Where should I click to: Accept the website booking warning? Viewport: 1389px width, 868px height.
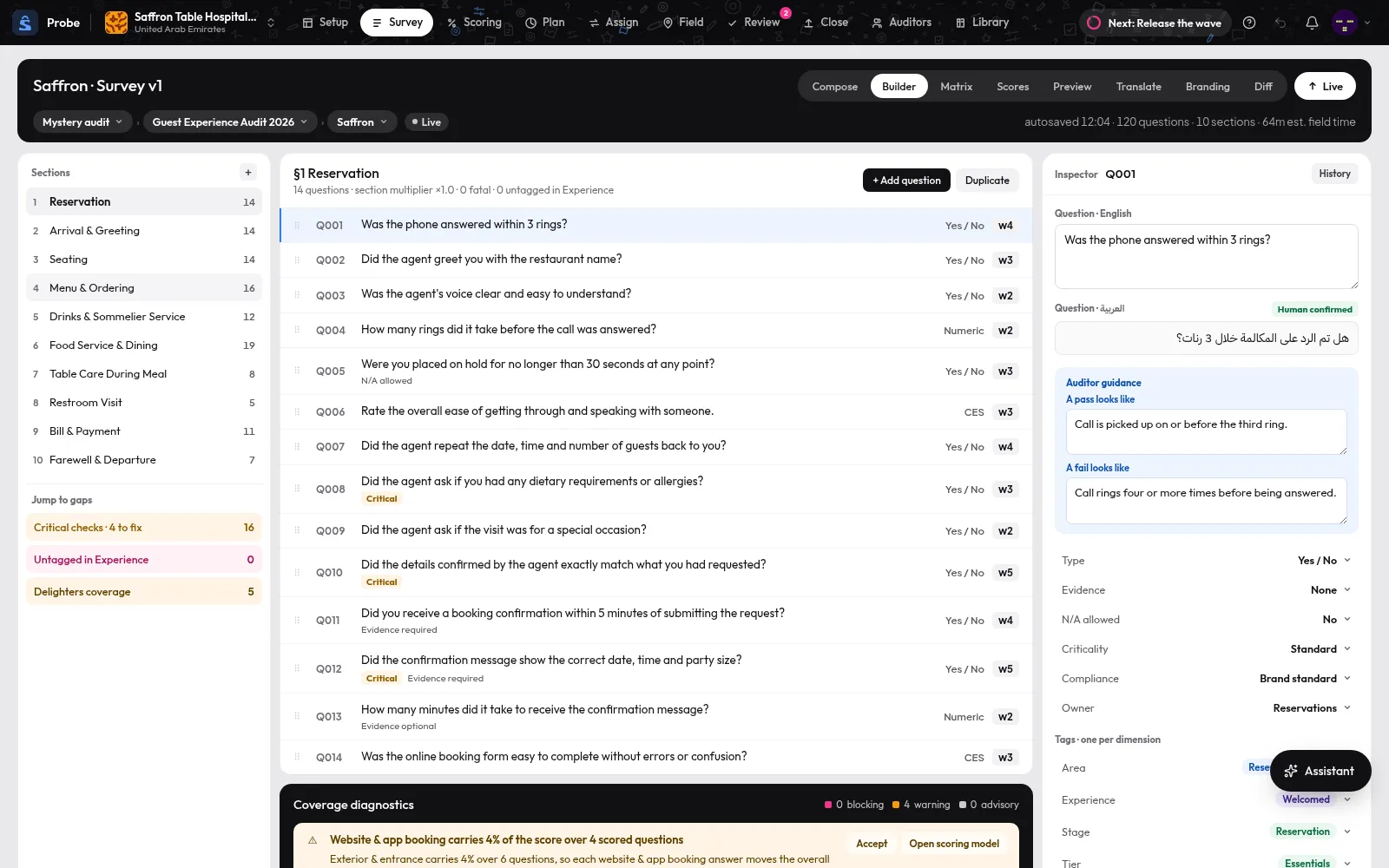point(872,844)
